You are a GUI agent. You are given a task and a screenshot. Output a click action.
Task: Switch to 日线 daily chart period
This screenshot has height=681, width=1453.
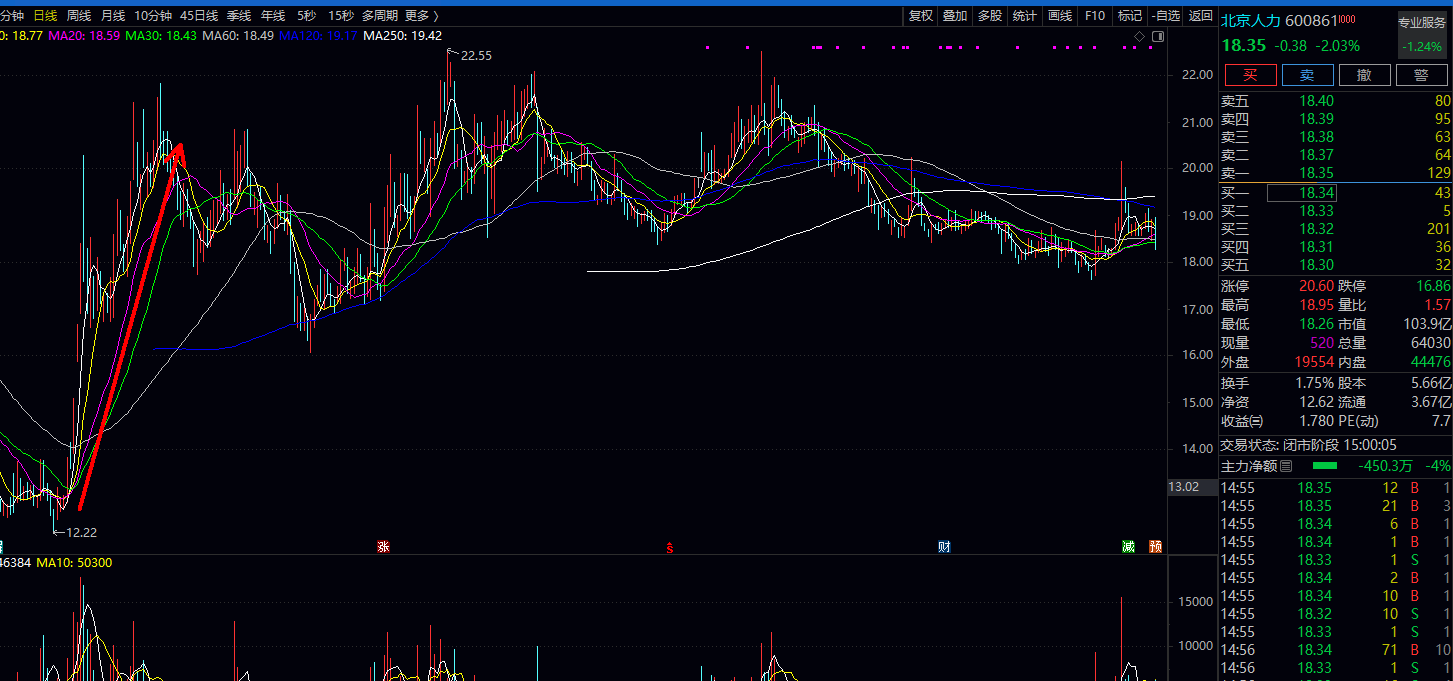(45, 16)
